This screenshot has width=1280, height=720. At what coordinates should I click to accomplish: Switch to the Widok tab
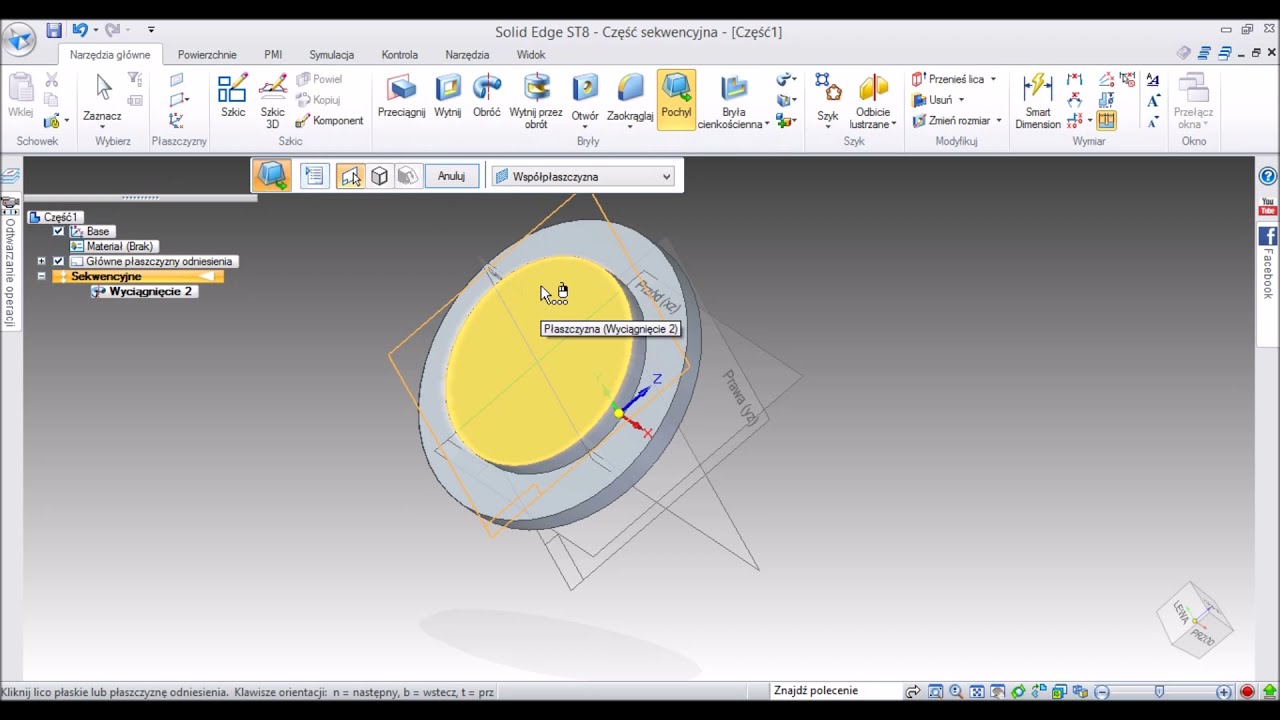click(x=531, y=55)
